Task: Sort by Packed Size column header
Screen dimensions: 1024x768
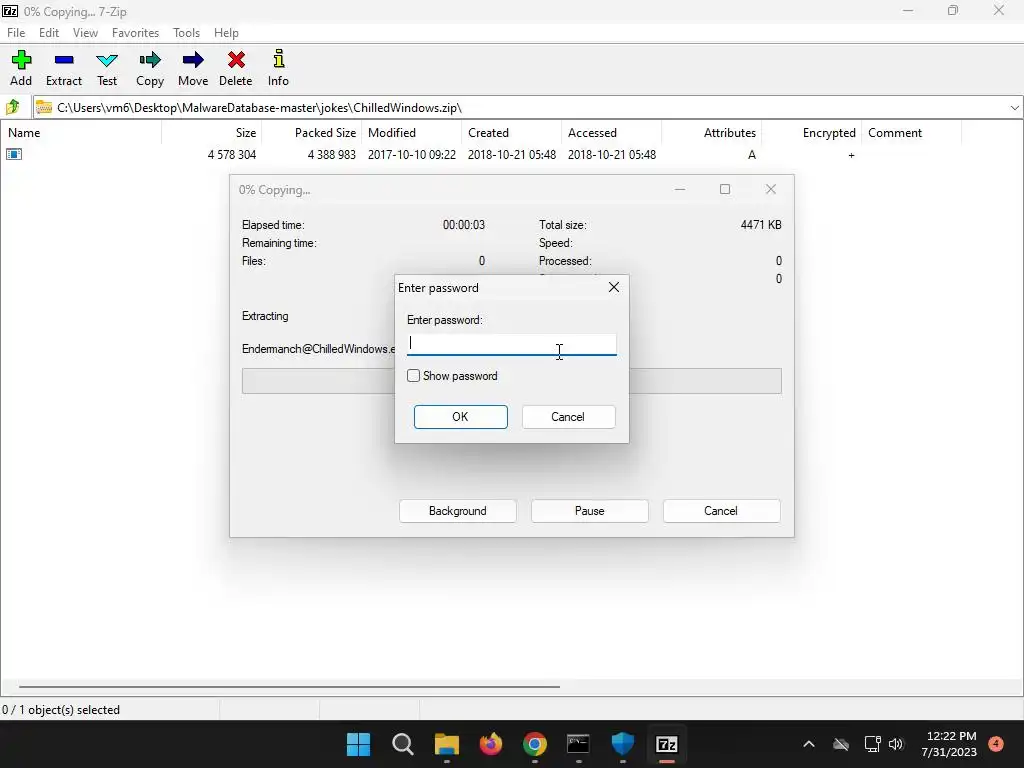Action: [x=312, y=133]
